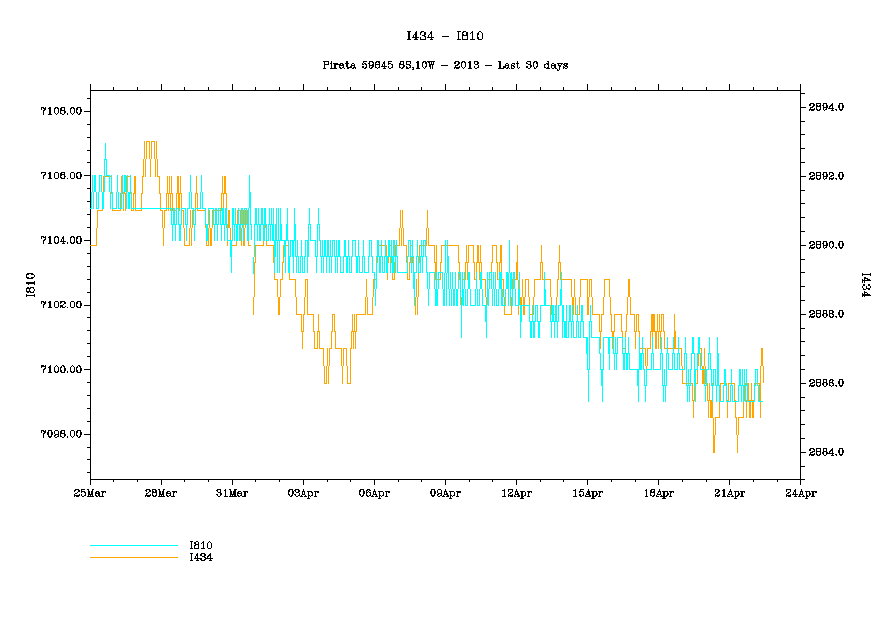
Task: Click the right I434 vertical axis title
Action: coord(861,285)
